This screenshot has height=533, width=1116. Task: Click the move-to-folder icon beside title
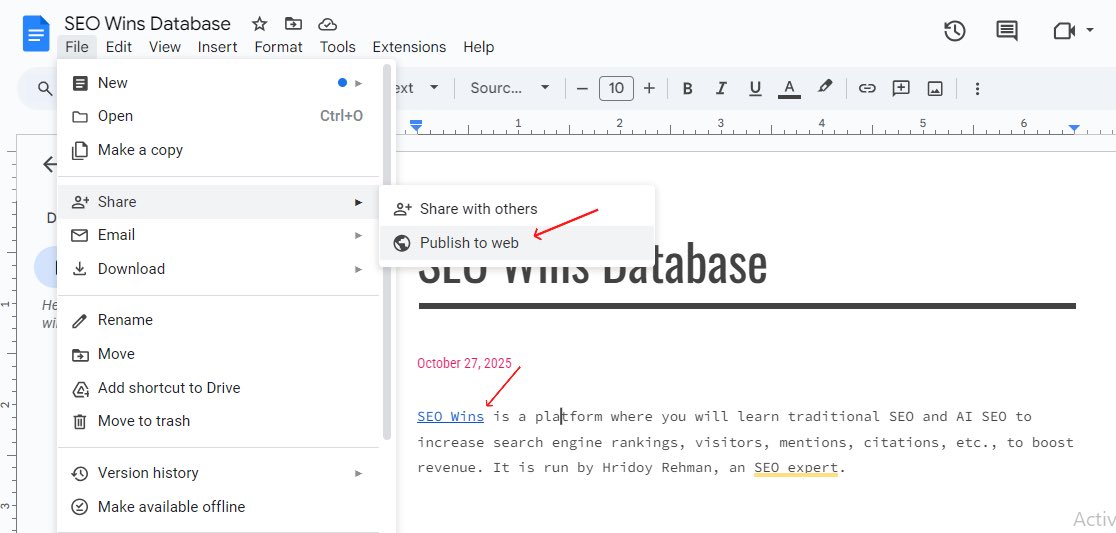pos(293,24)
